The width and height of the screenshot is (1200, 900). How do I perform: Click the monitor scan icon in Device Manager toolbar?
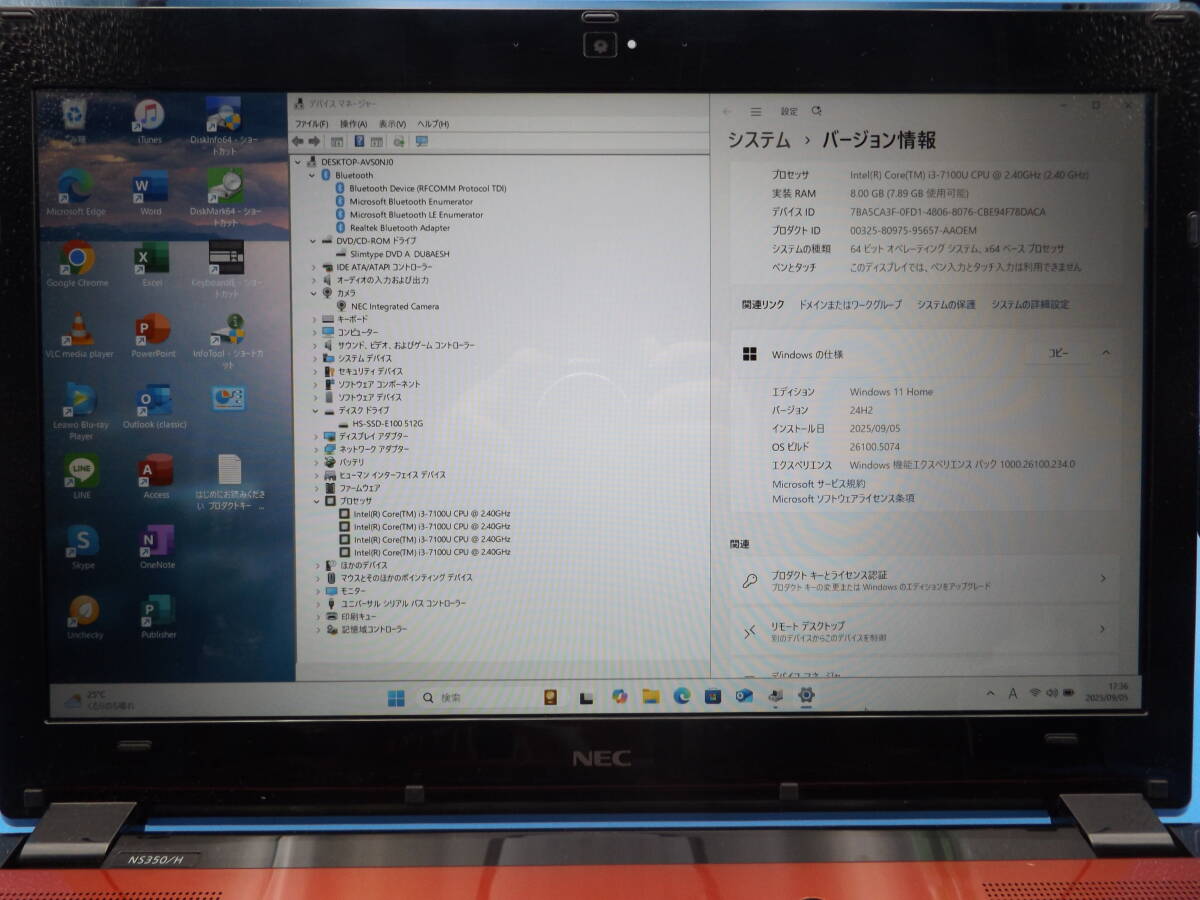point(421,141)
